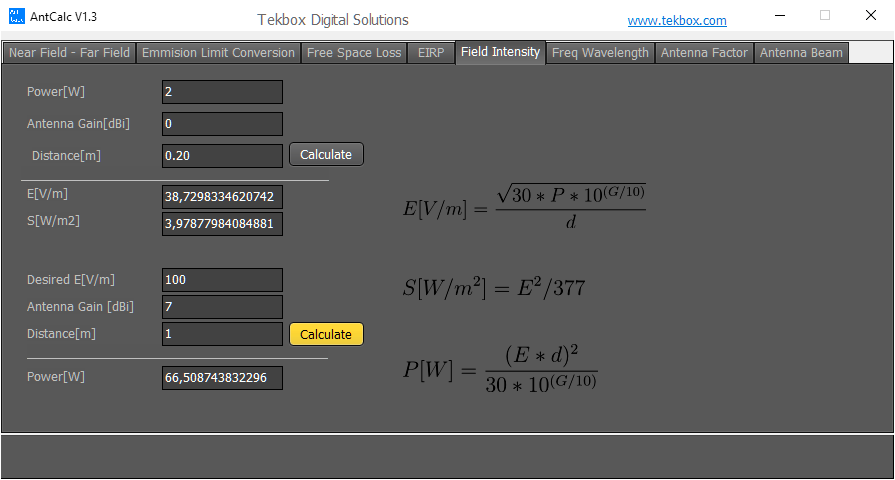Switch to Emmision Limit Conversion tab
The image size is (895, 480).
218,53
